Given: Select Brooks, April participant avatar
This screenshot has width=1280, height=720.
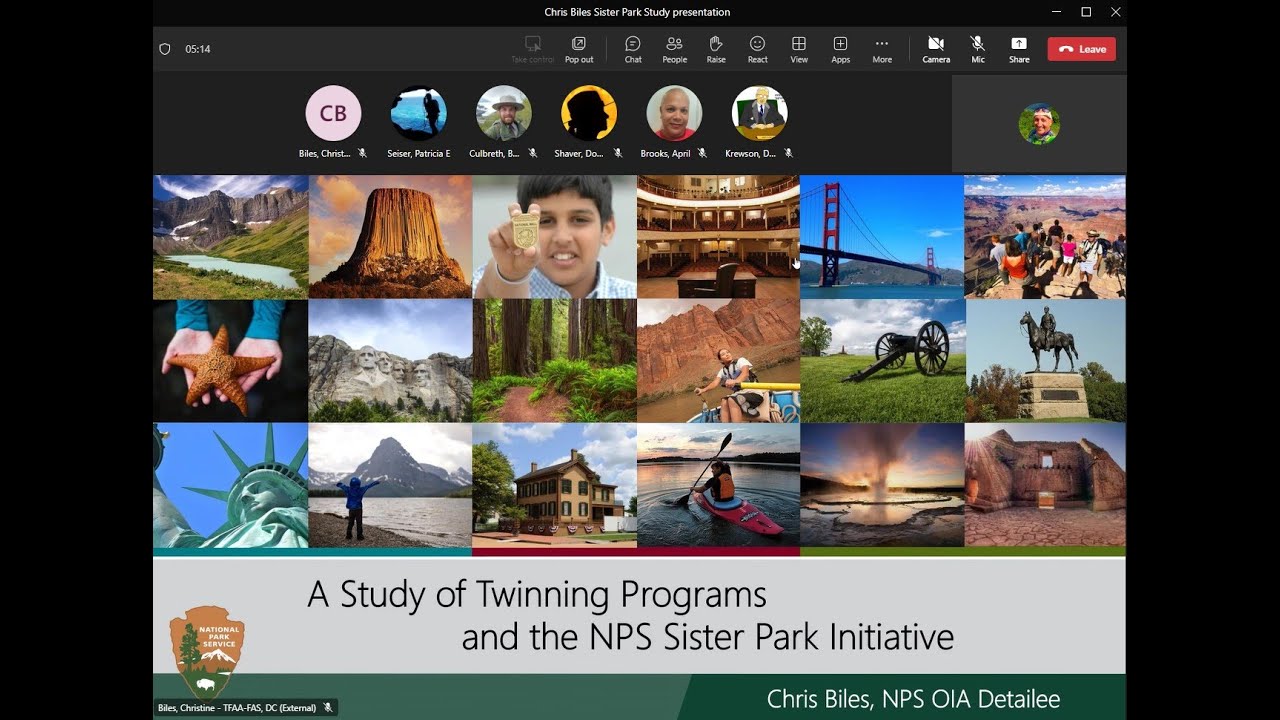Looking at the screenshot, I should tap(674, 113).
